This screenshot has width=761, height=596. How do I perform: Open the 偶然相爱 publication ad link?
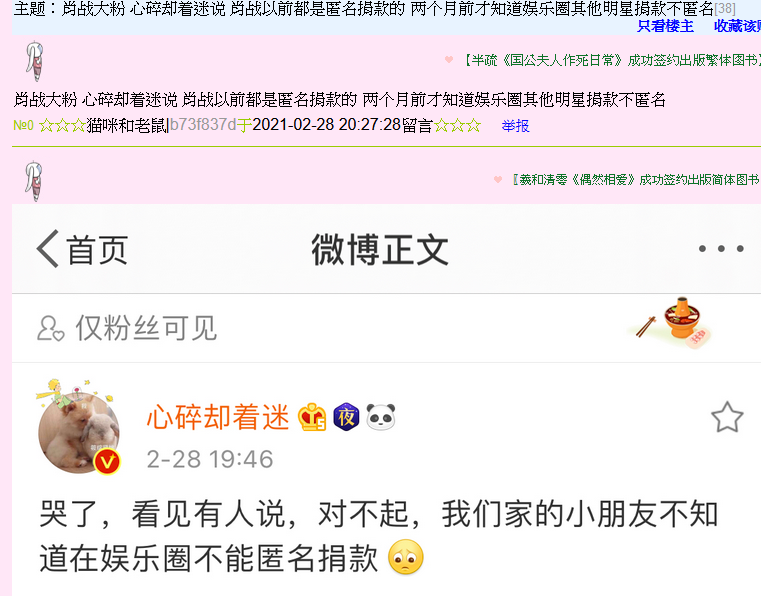click(x=636, y=180)
